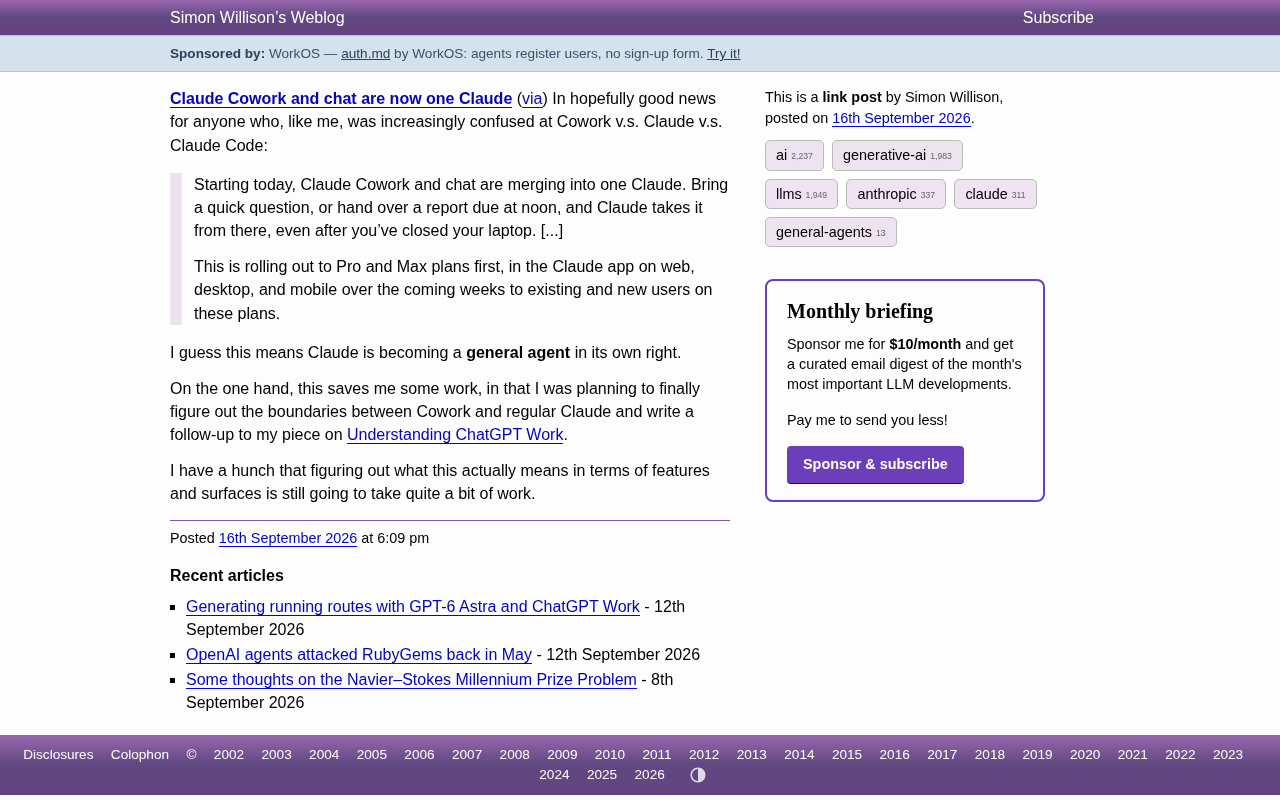Image resolution: width=1280 pixels, height=800 pixels.
Task: Go to the 2020 archive
Action: [1085, 755]
